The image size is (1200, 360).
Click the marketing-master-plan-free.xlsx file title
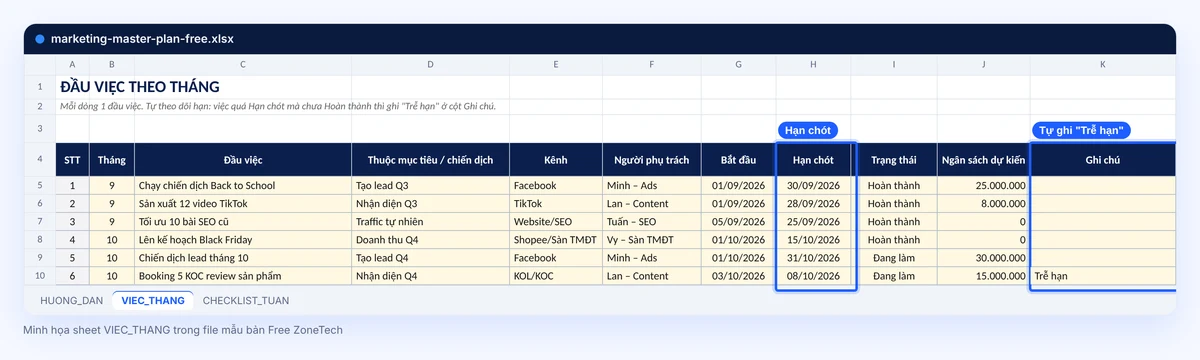click(142, 39)
